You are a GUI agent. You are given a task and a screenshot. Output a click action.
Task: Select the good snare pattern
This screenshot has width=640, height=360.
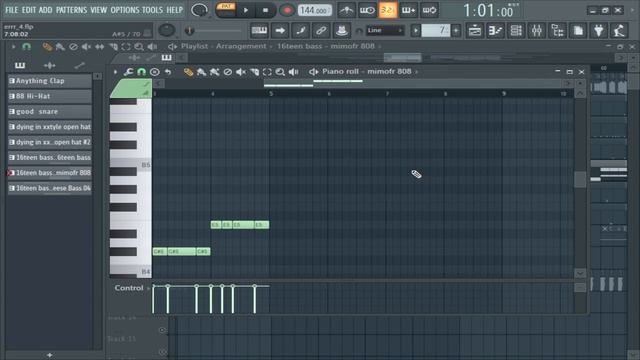tap(49, 111)
